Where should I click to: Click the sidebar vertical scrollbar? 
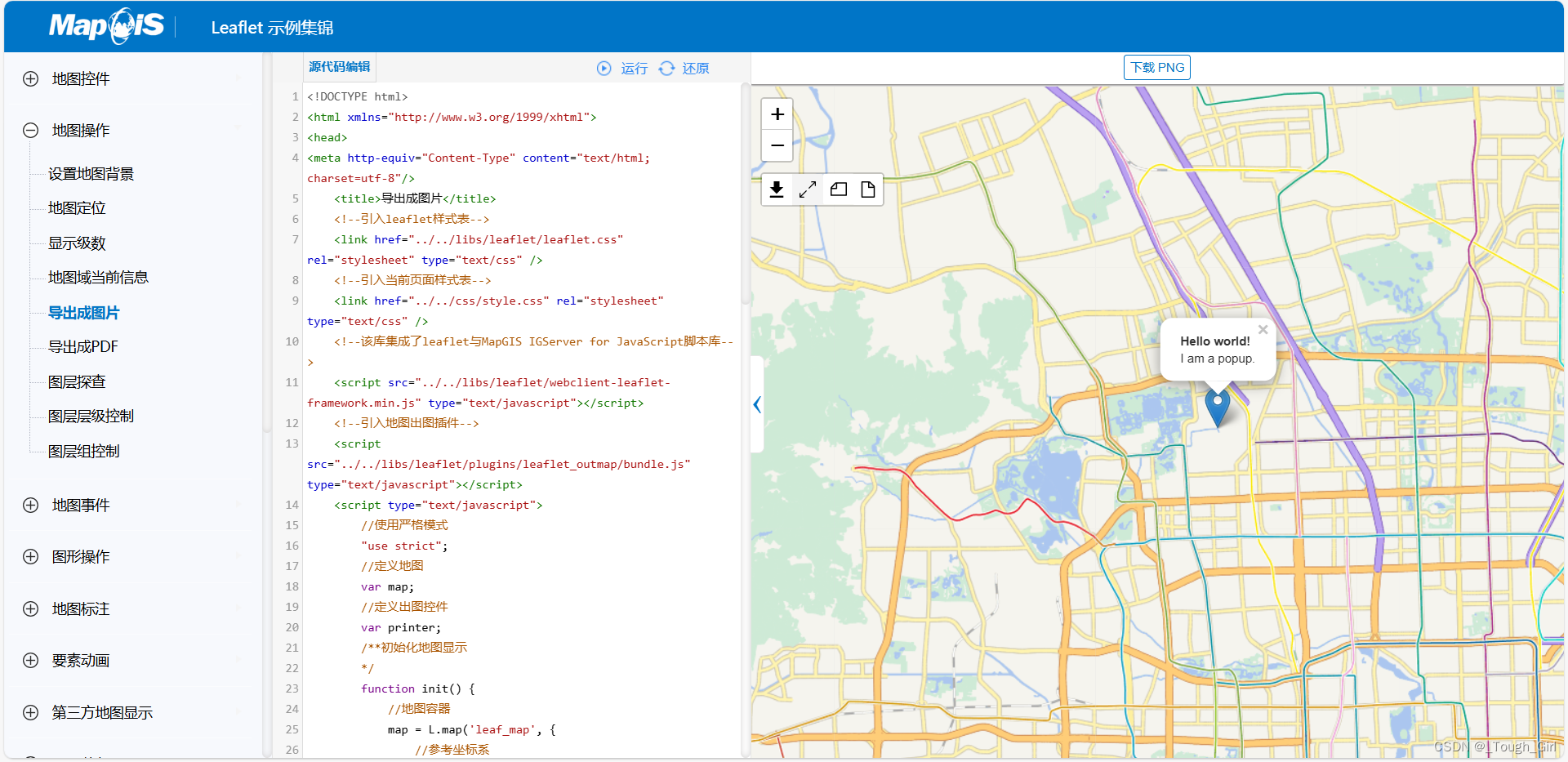pos(266,242)
